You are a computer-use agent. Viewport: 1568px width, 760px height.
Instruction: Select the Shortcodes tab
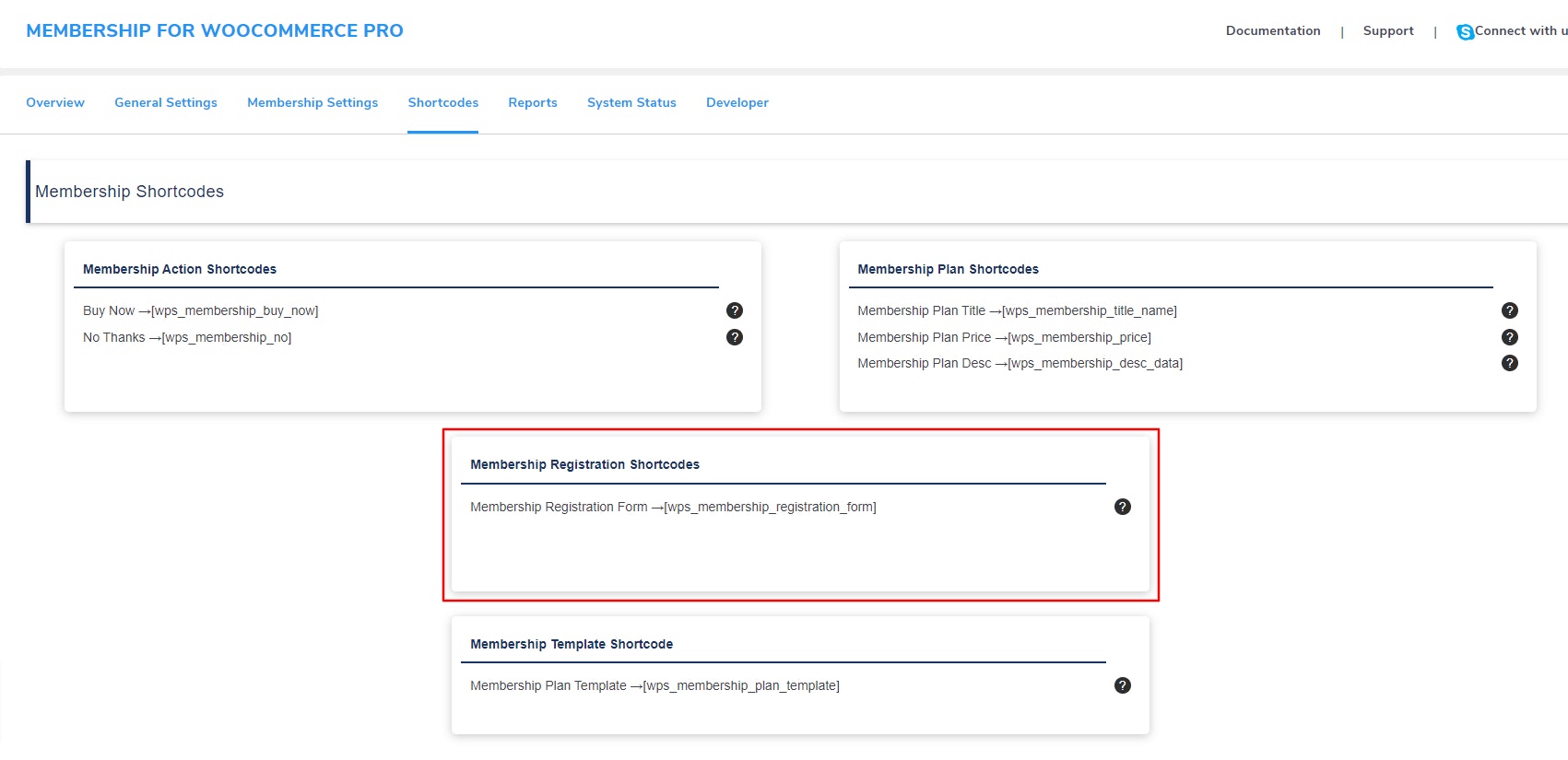[443, 102]
